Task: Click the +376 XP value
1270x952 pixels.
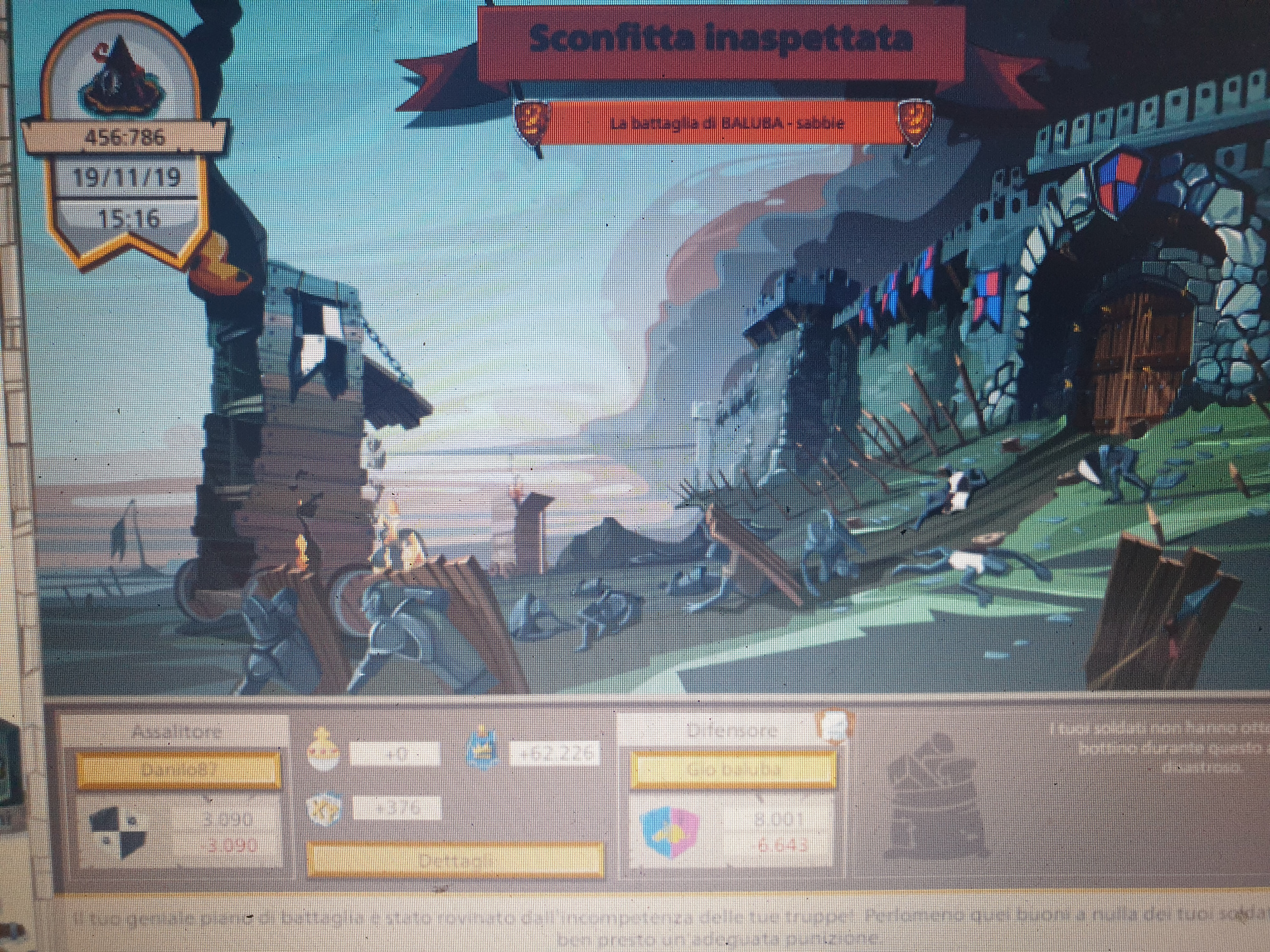Action: tap(397, 809)
